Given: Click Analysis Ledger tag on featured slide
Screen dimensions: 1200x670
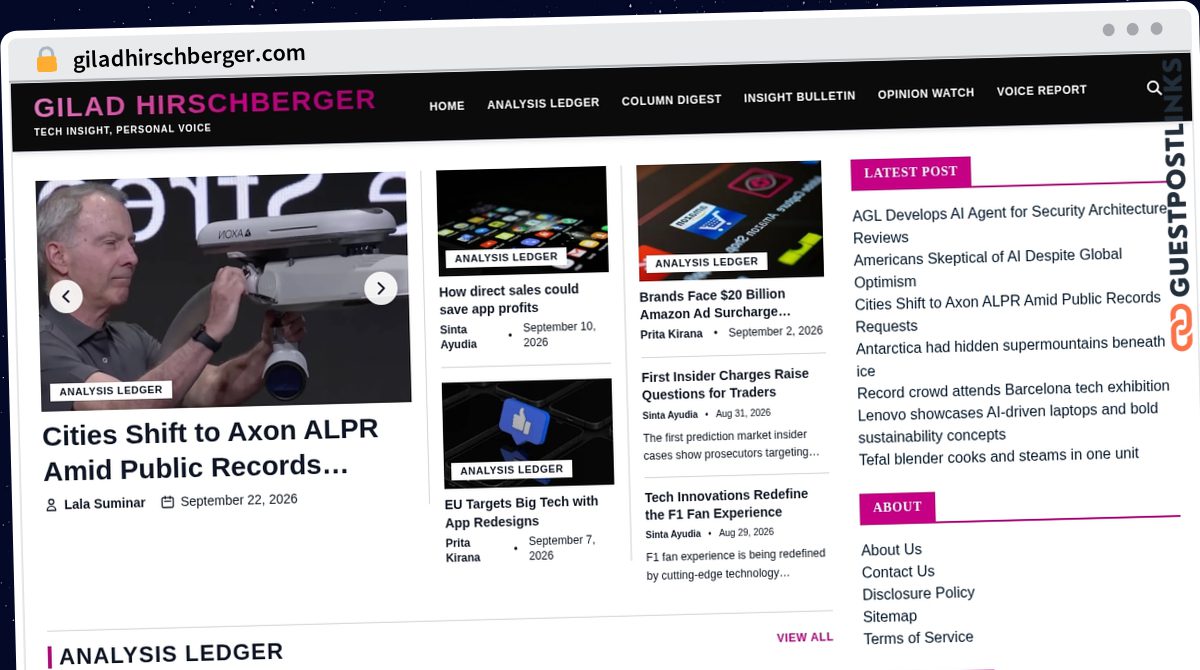Looking at the screenshot, I should 111,390.
